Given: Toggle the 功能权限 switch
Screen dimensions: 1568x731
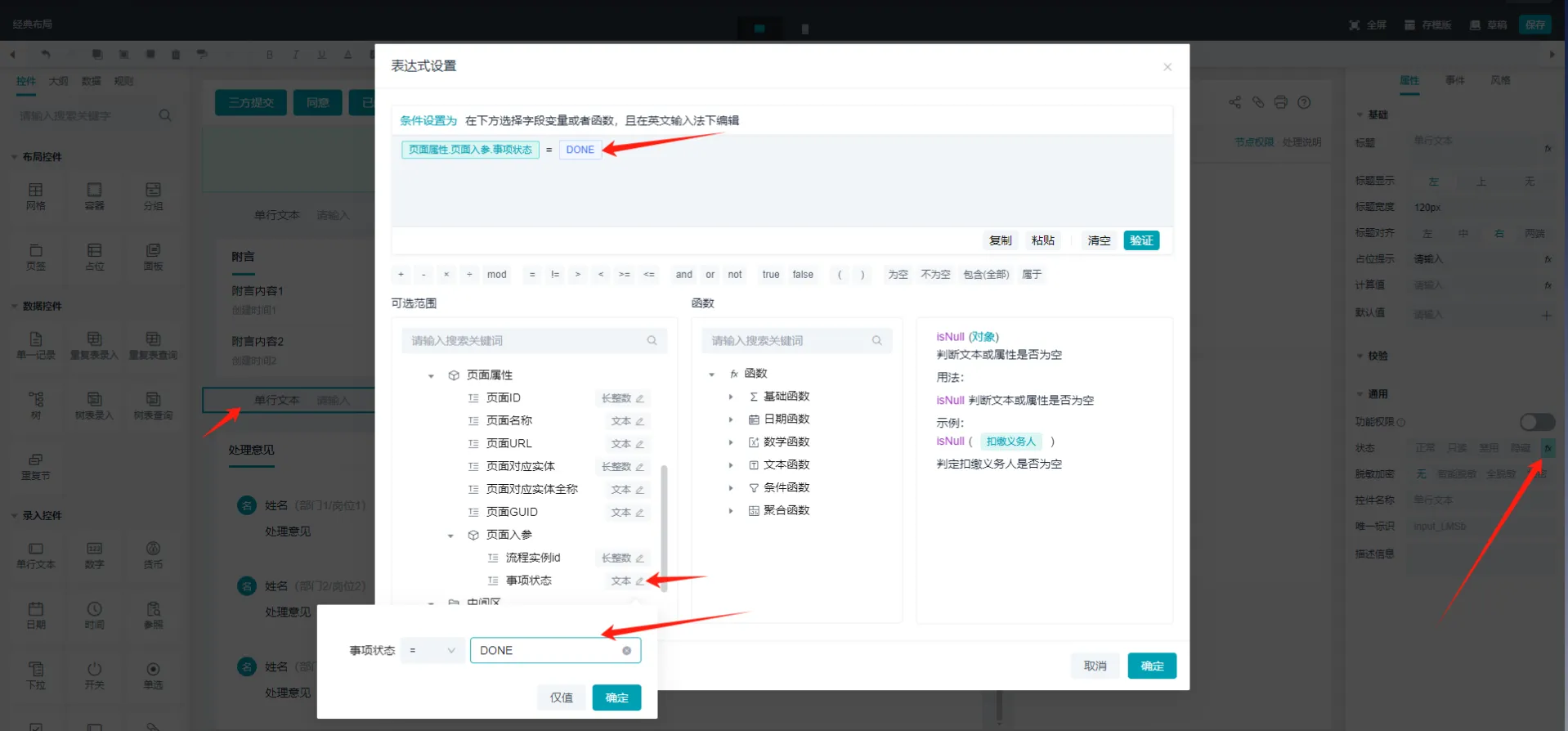Looking at the screenshot, I should pos(1537,422).
